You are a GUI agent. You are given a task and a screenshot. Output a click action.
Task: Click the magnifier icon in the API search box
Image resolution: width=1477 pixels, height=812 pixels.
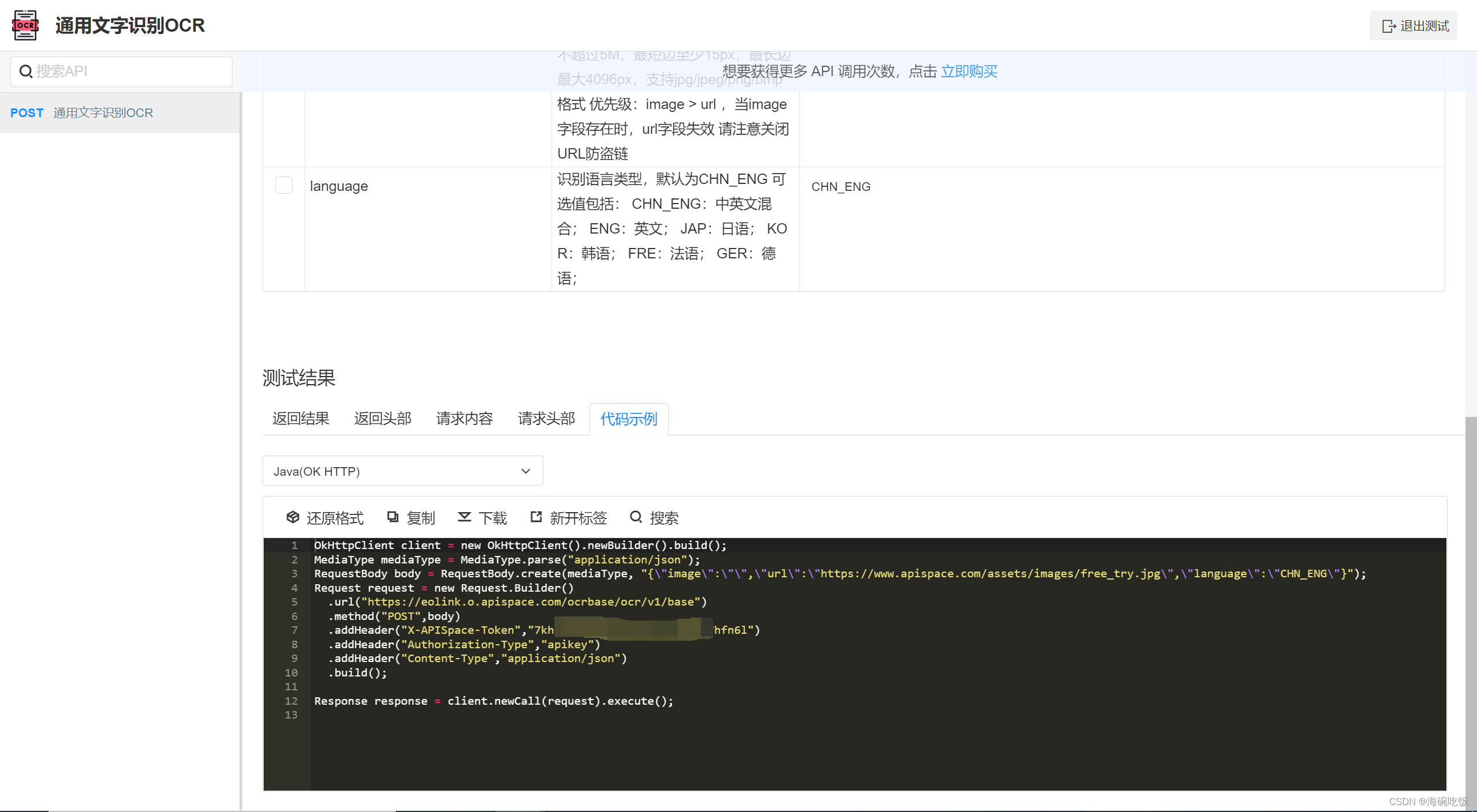pyautogui.click(x=26, y=72)
